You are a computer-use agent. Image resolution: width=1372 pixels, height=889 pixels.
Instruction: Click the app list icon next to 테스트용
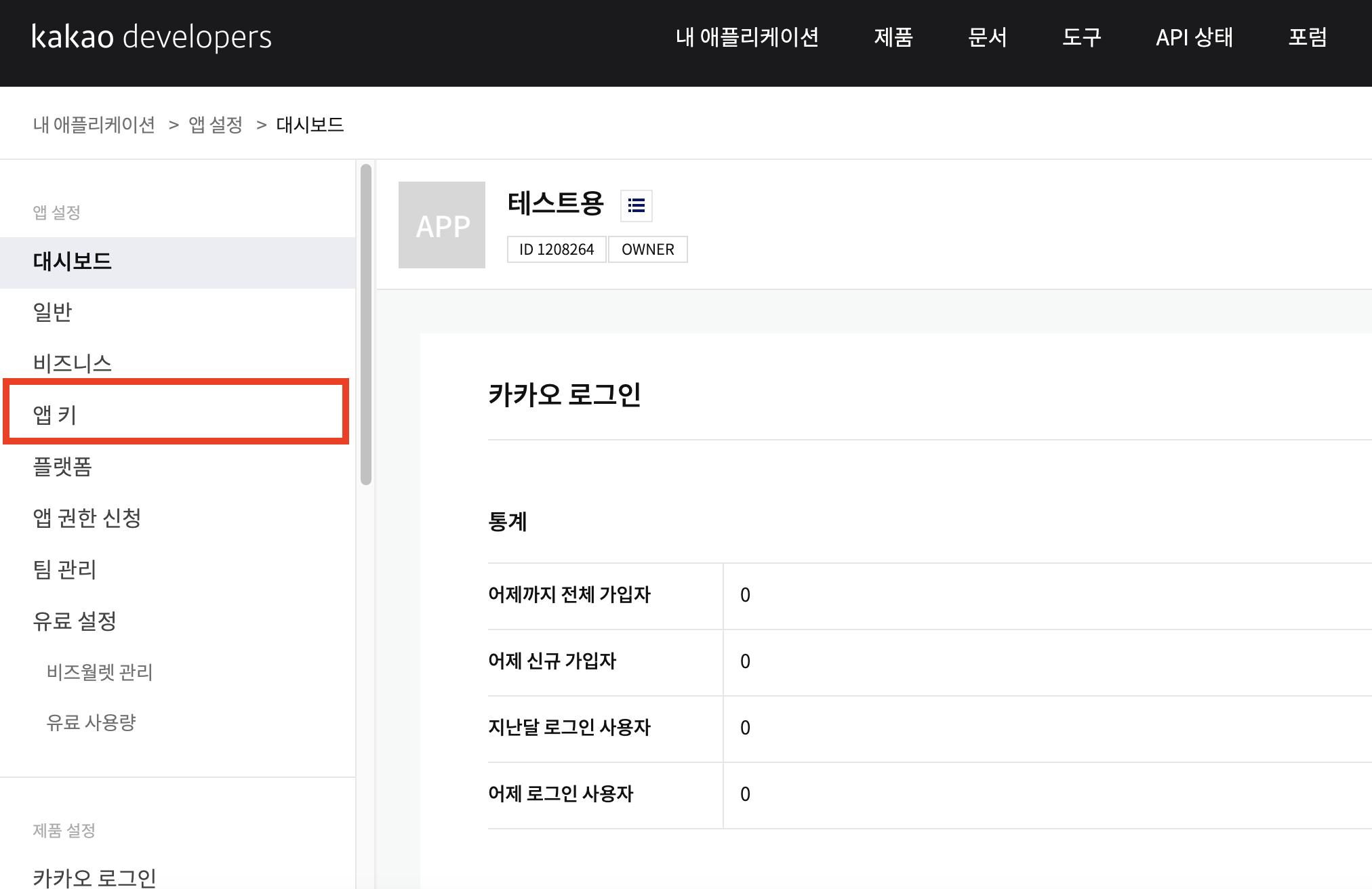point(636,205)
